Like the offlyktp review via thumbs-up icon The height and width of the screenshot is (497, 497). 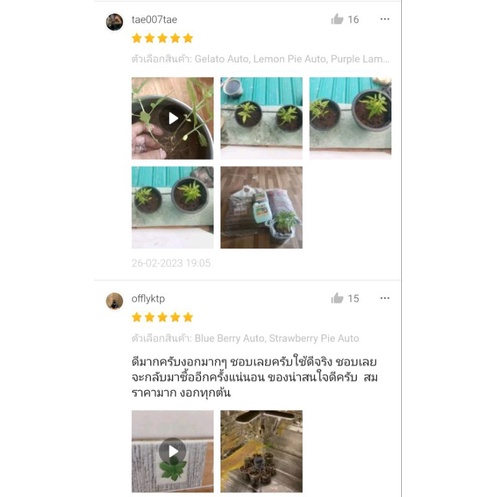click(x=337, y=298)
